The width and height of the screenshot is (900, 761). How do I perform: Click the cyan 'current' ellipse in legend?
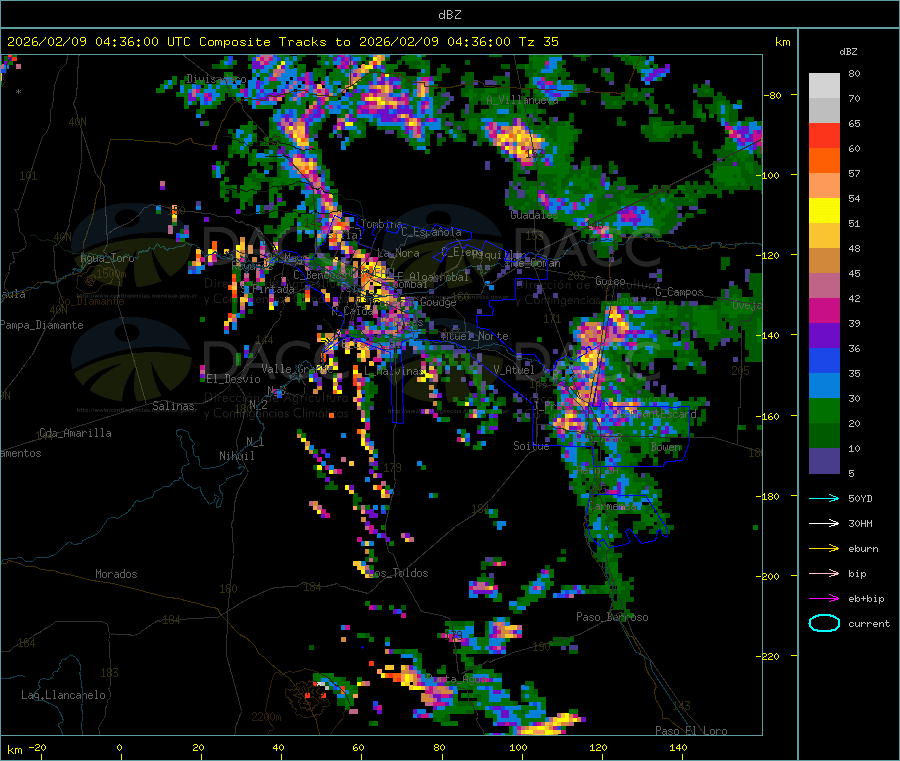(x=824, y=623)
